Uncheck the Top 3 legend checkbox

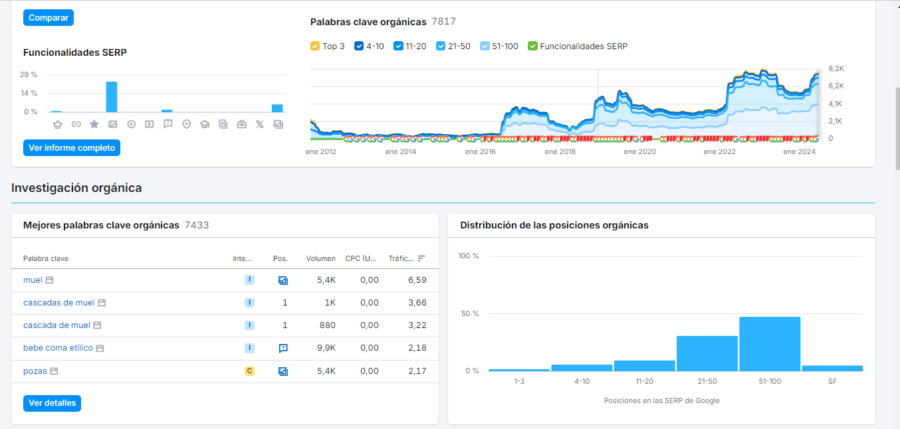tap(315, 46)
